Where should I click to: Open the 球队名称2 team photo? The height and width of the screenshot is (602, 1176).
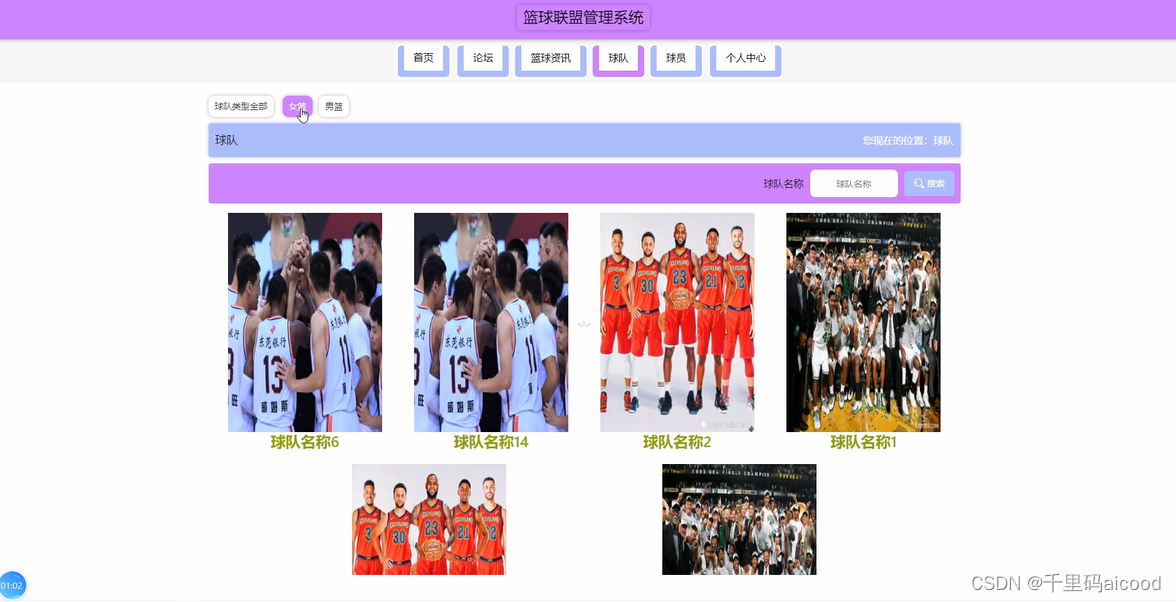tap(677, 322)
